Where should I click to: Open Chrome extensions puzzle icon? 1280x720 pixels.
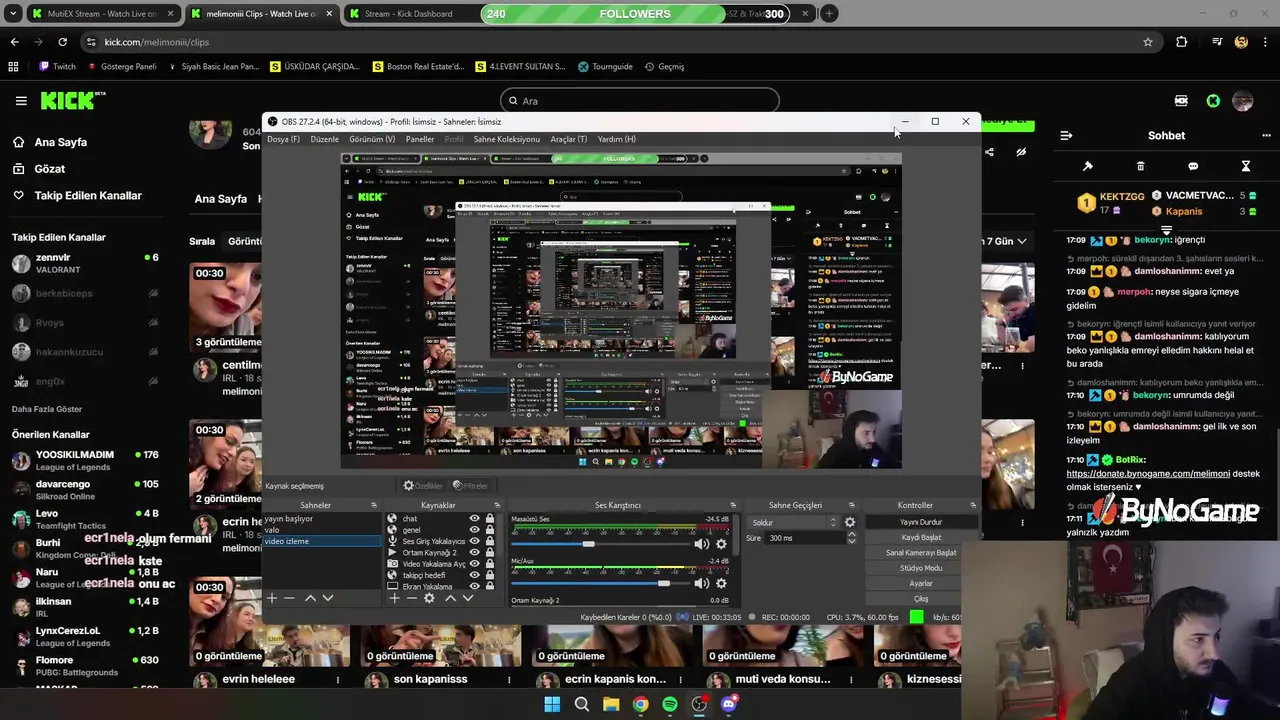coord(1182,42)
